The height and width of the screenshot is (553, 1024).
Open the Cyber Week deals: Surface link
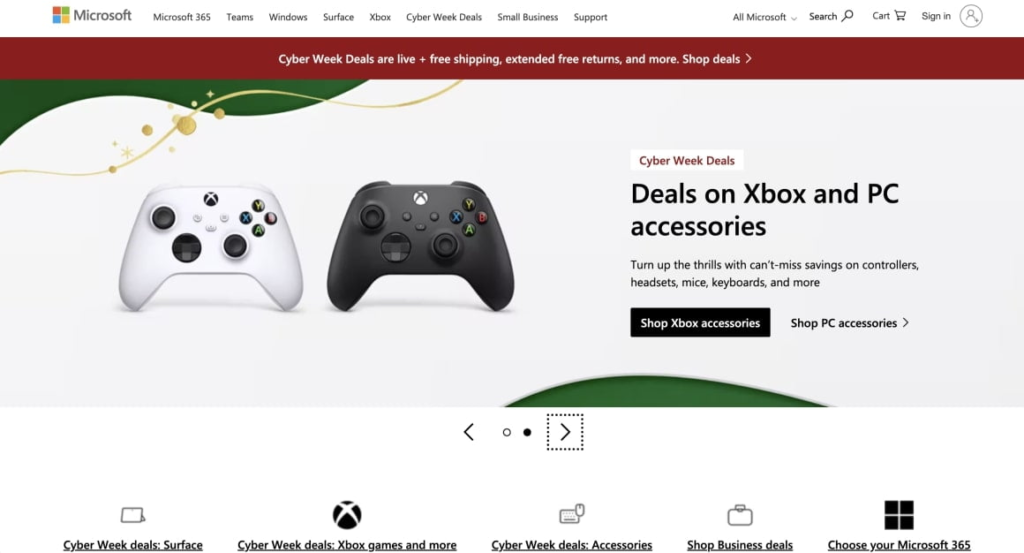[x=133, y=545]
